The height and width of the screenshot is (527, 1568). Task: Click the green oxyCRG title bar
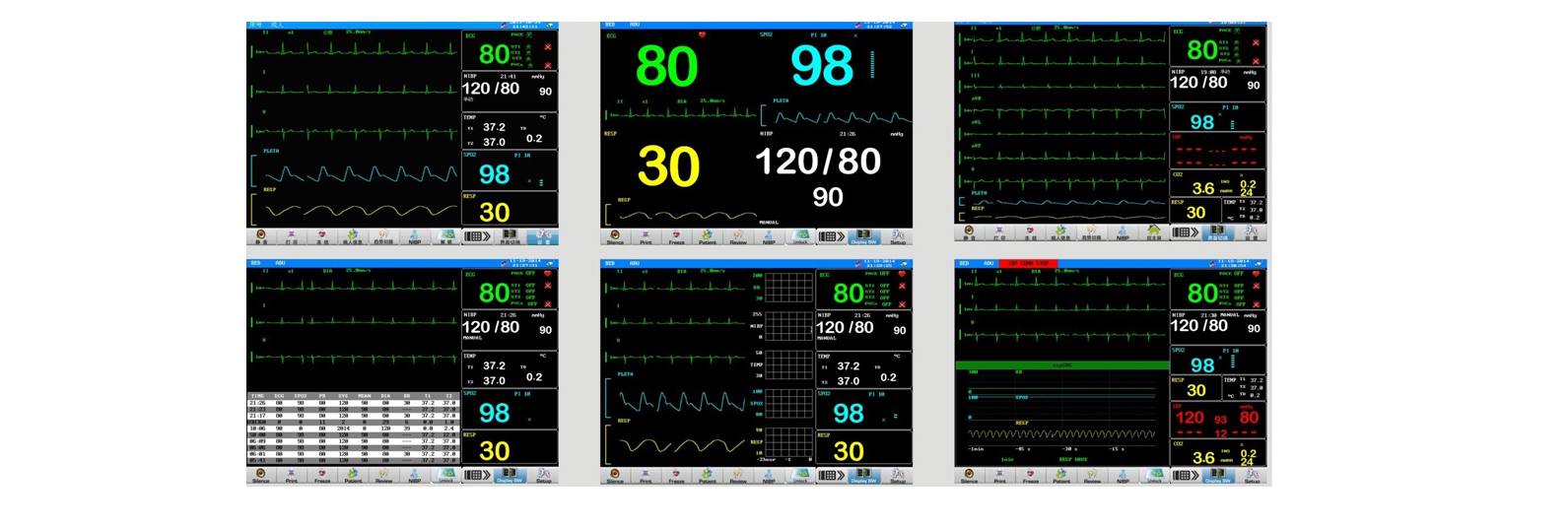(1061, 364)
